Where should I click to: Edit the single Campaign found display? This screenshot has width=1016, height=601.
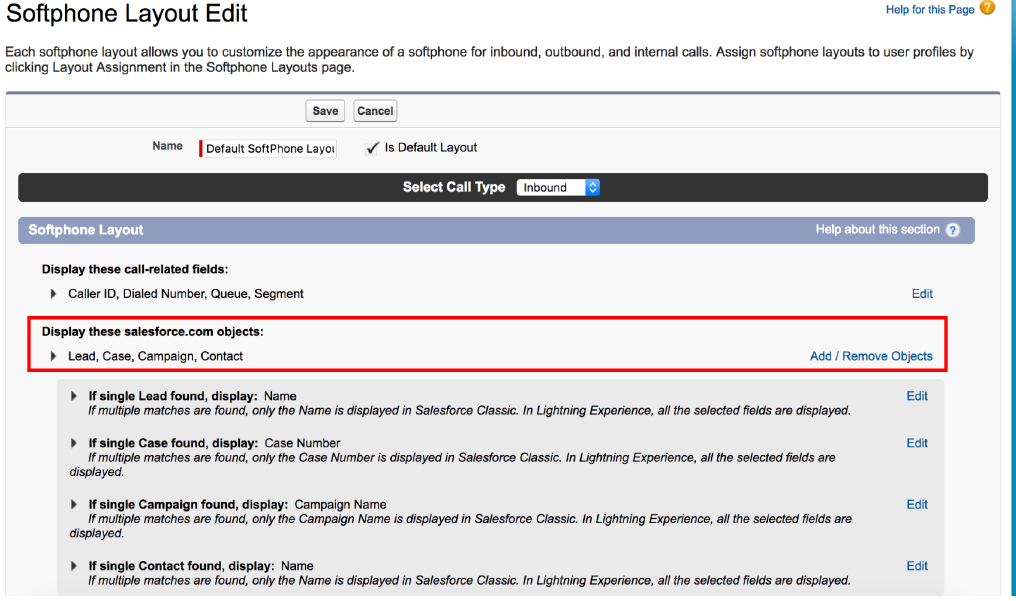click(917, 505)
